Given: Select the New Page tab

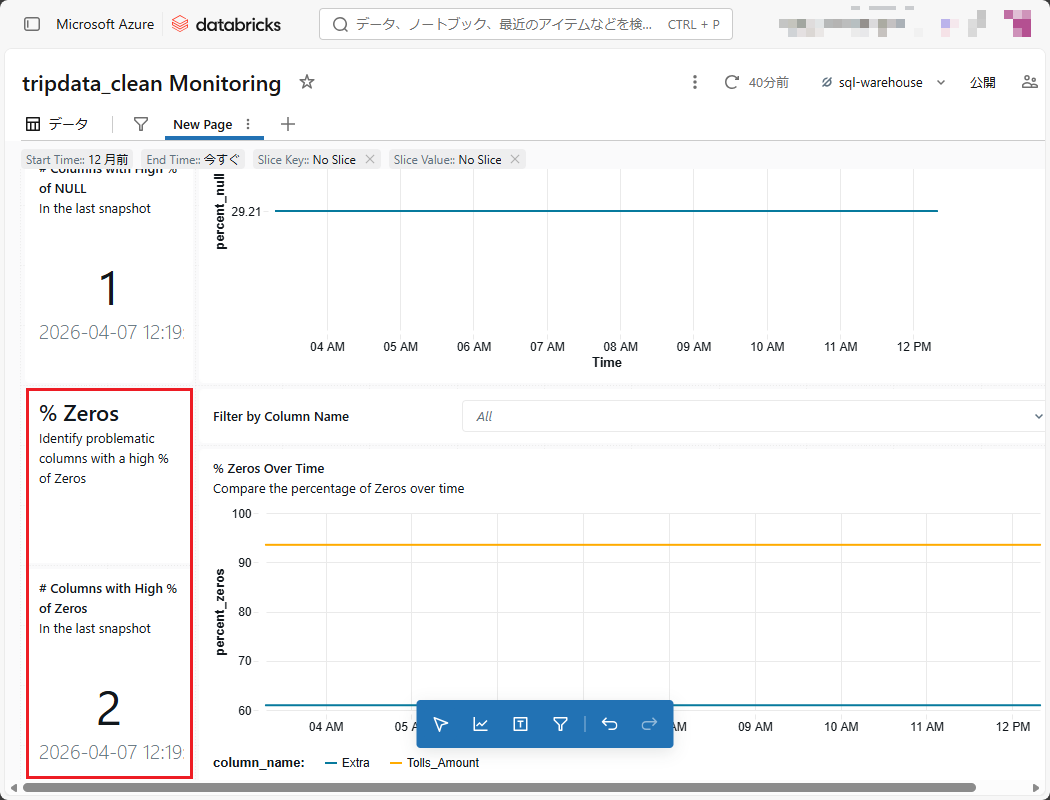Looking at the screenshot, I should (x=202, y=124).
